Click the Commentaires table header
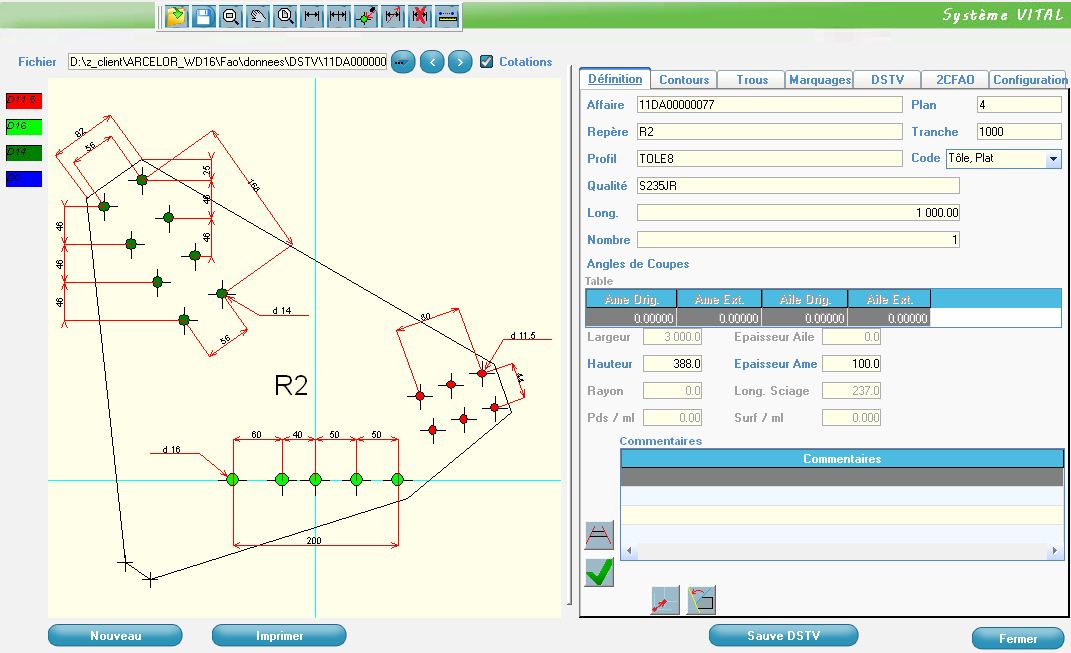The height and width of the screenshot is (653, 1071). (x=842, y=459)
